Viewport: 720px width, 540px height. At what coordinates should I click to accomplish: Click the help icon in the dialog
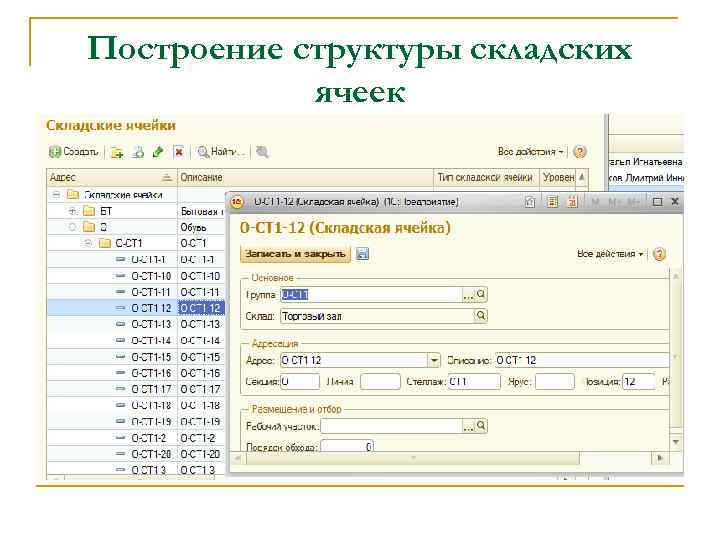coord(659,254)
